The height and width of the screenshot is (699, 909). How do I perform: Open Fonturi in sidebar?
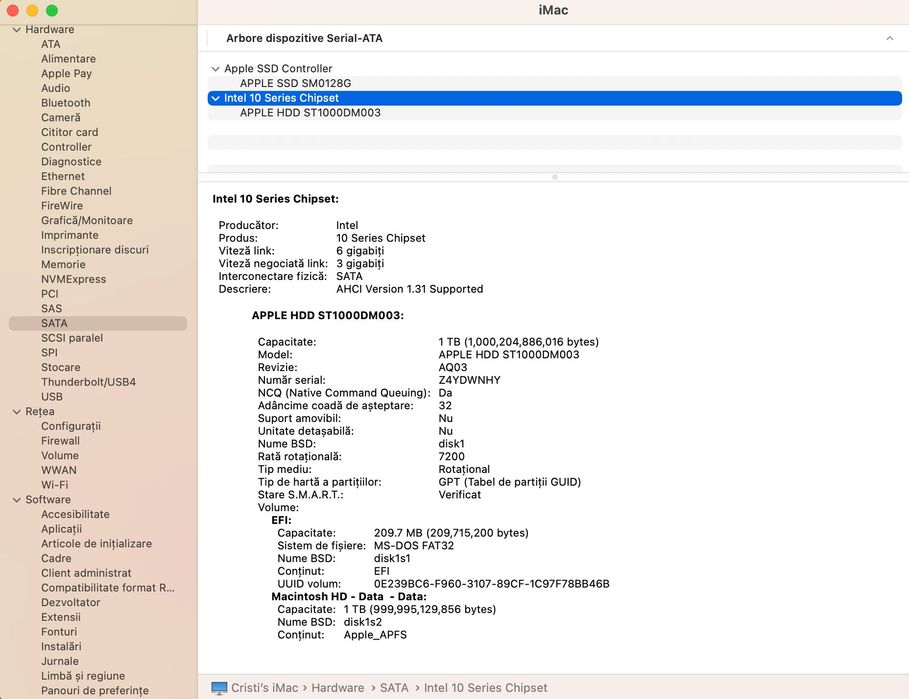(x=59, y=632)
